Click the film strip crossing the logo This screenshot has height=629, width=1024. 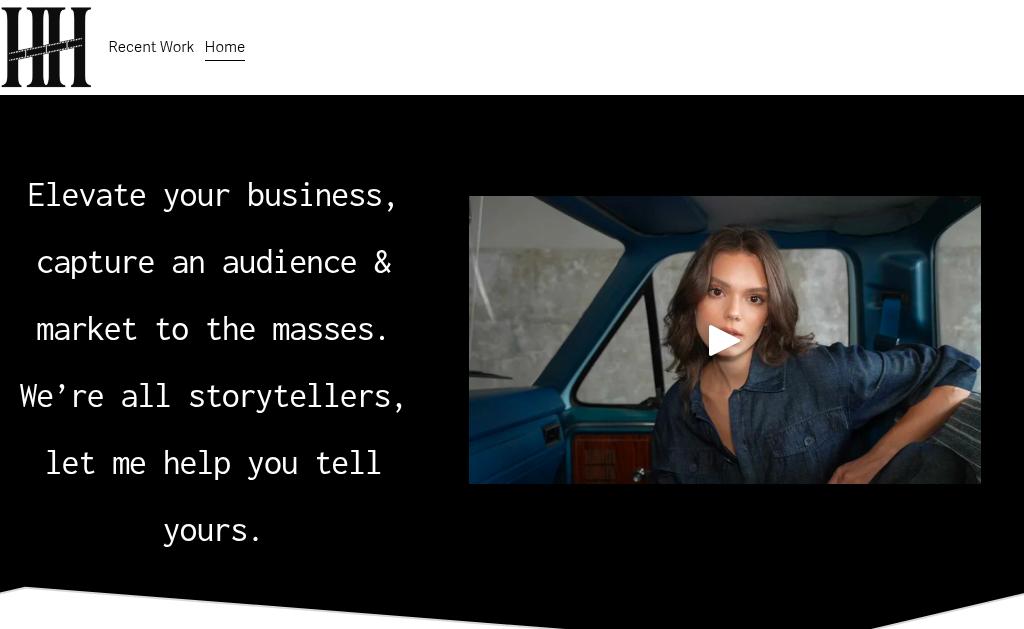tap(46, 50)
